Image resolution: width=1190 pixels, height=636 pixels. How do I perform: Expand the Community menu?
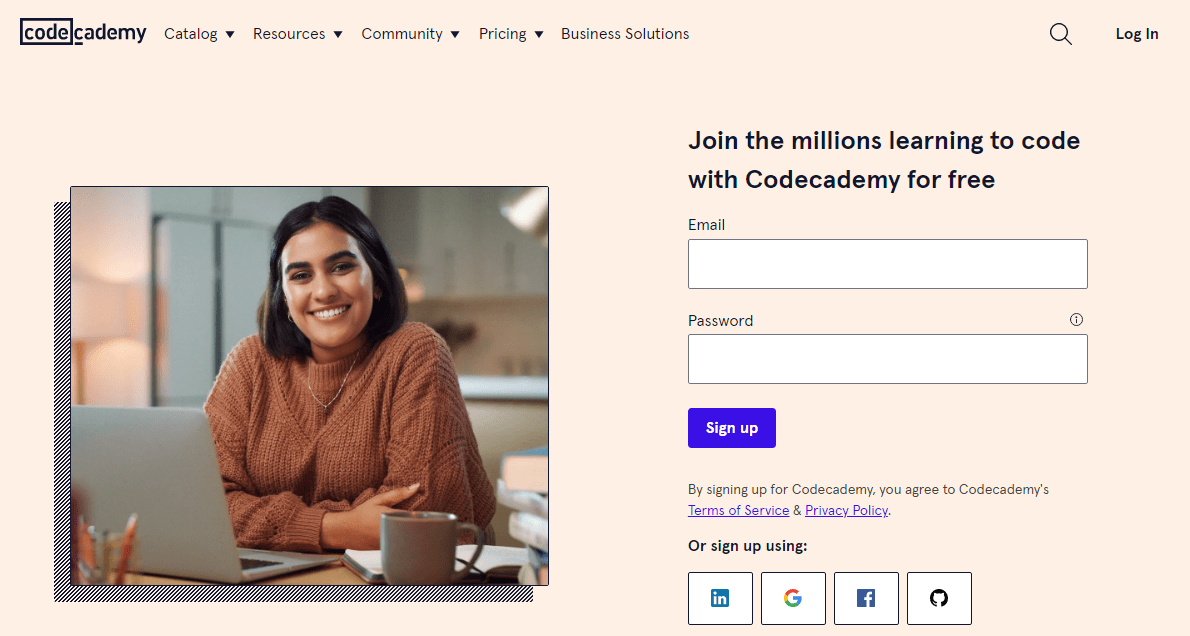pos(410,34)
